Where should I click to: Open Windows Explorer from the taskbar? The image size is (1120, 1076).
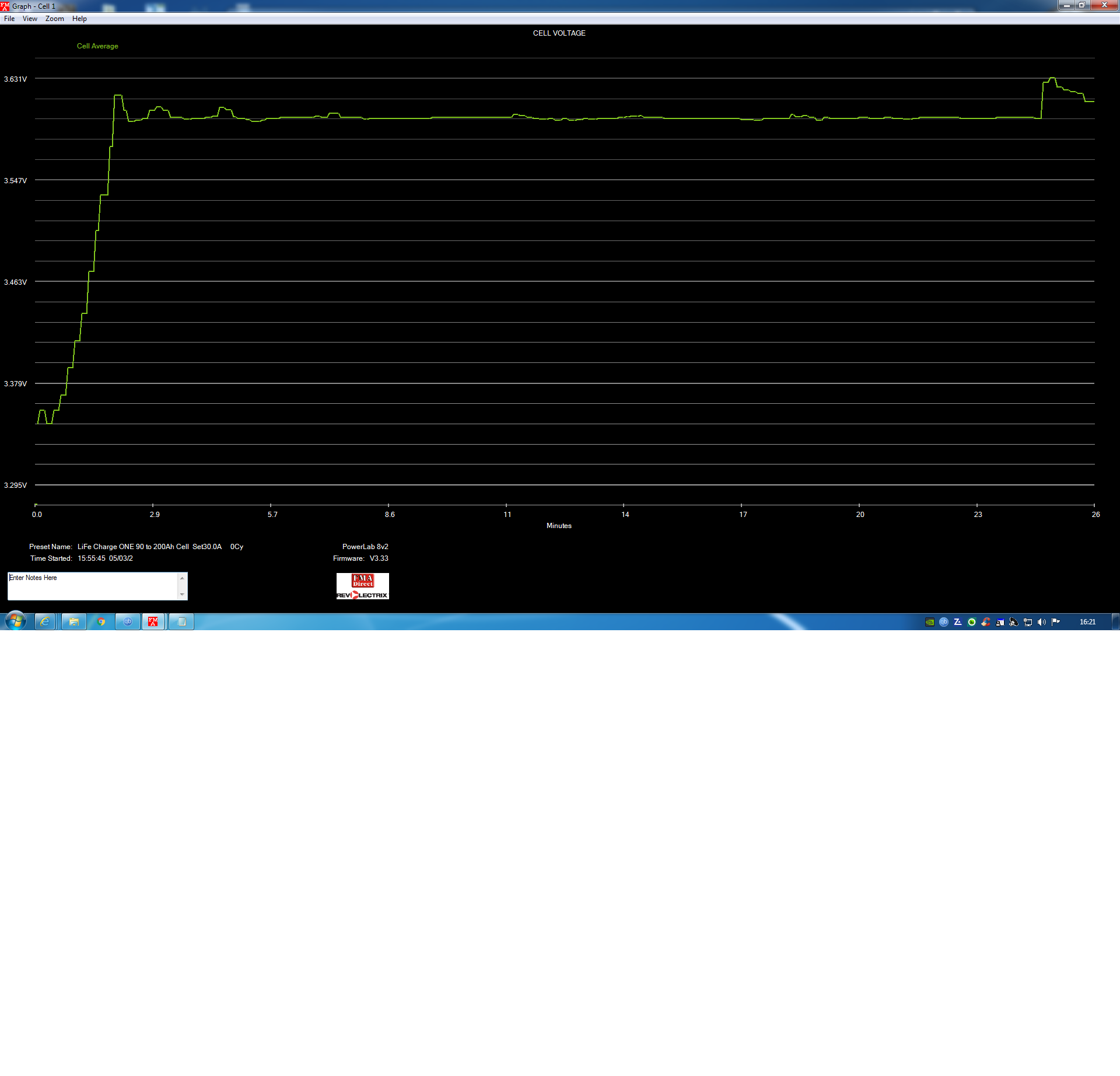coord(74,622)
